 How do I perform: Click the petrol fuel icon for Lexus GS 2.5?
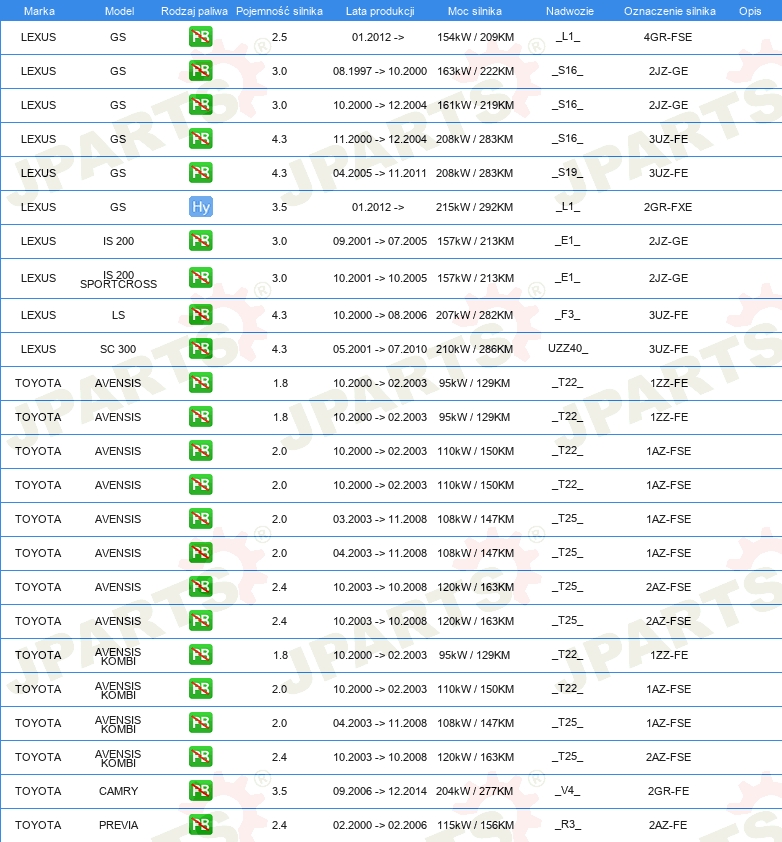click(x=200, y=37)
